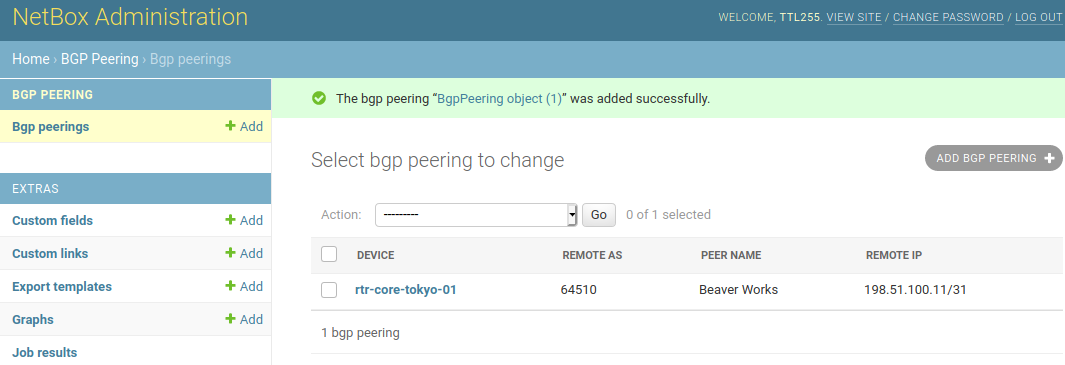Open the EXTRAS sidebar section header
Screen dimensions: 1065x365
35,188
